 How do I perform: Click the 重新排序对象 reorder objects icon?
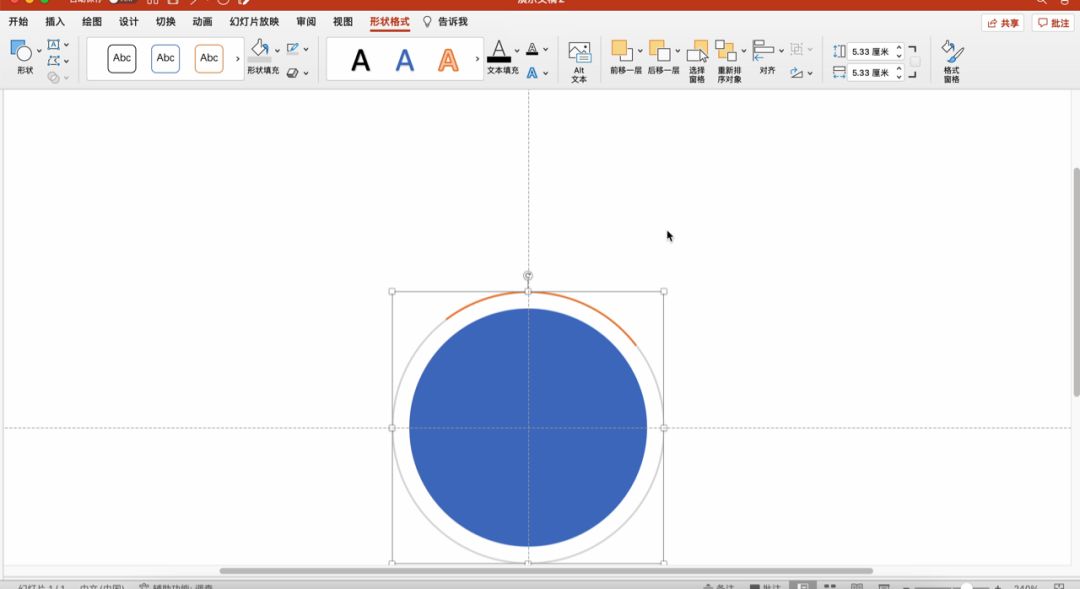click(726, 50)
